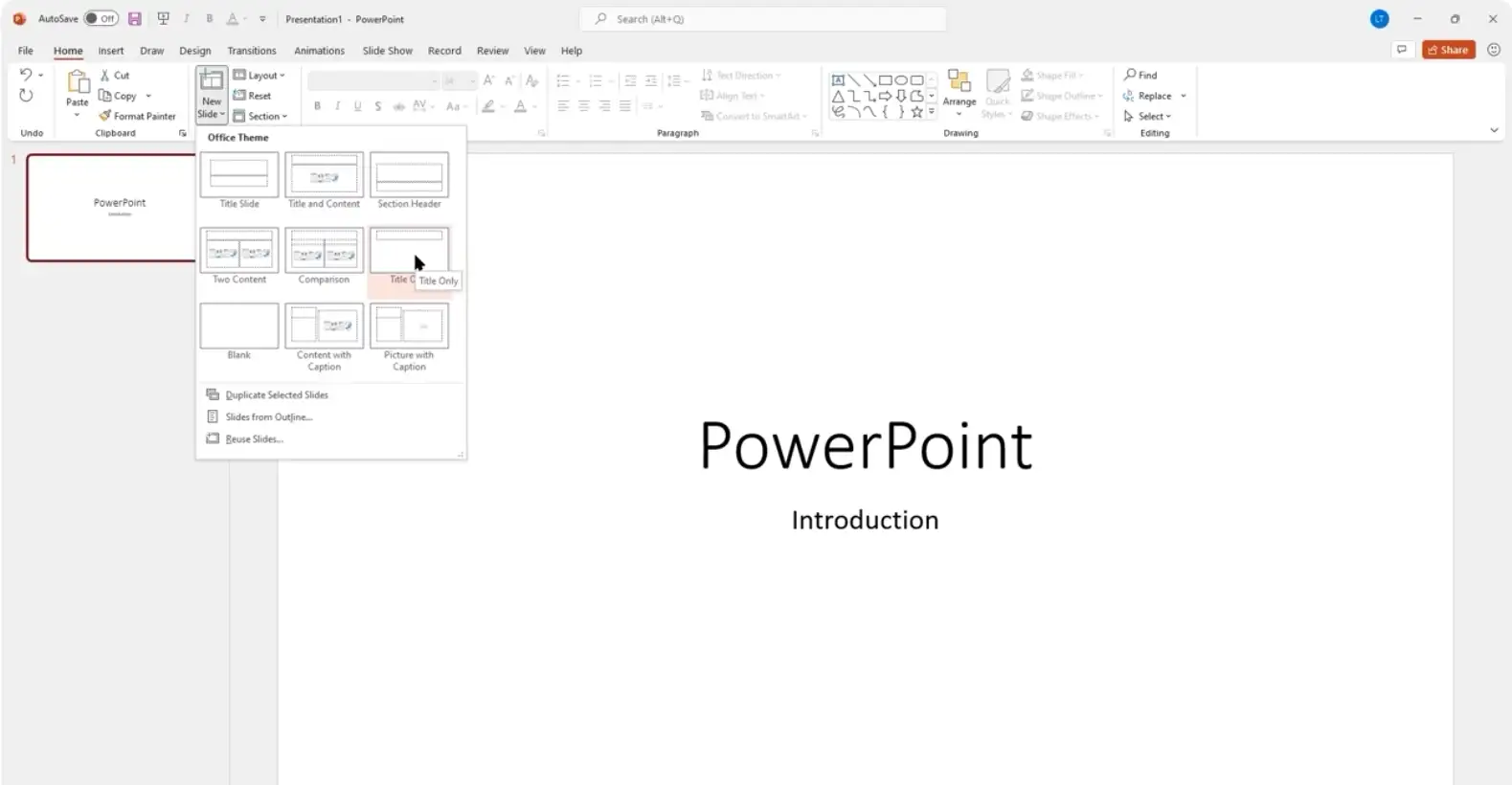Click the search box in title bar
1512x785 pixels.
tap(762, 19)
